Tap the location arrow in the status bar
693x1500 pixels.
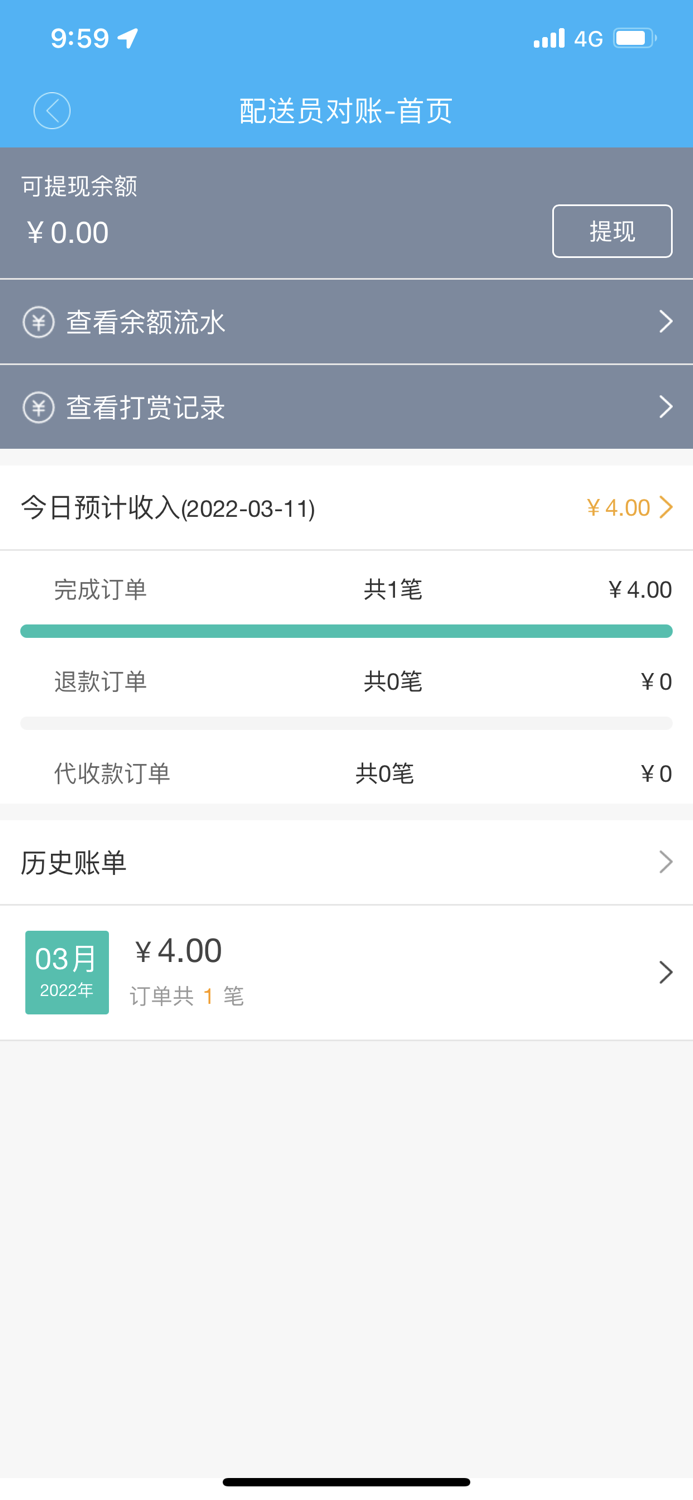(x=127, y=38)
